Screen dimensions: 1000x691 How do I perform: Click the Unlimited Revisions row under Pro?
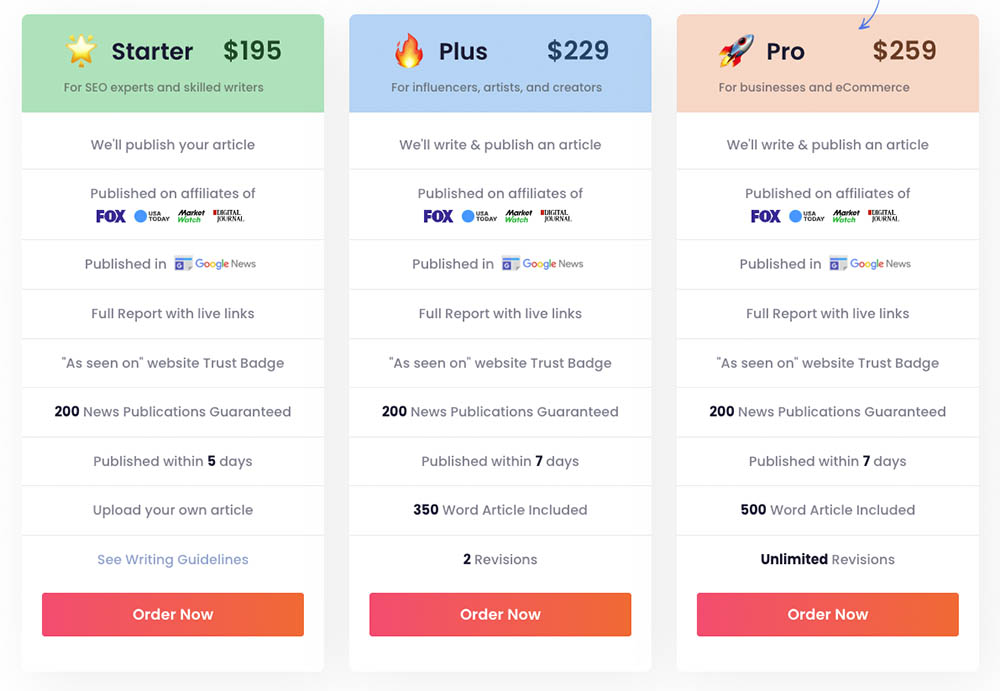point(827,560)
